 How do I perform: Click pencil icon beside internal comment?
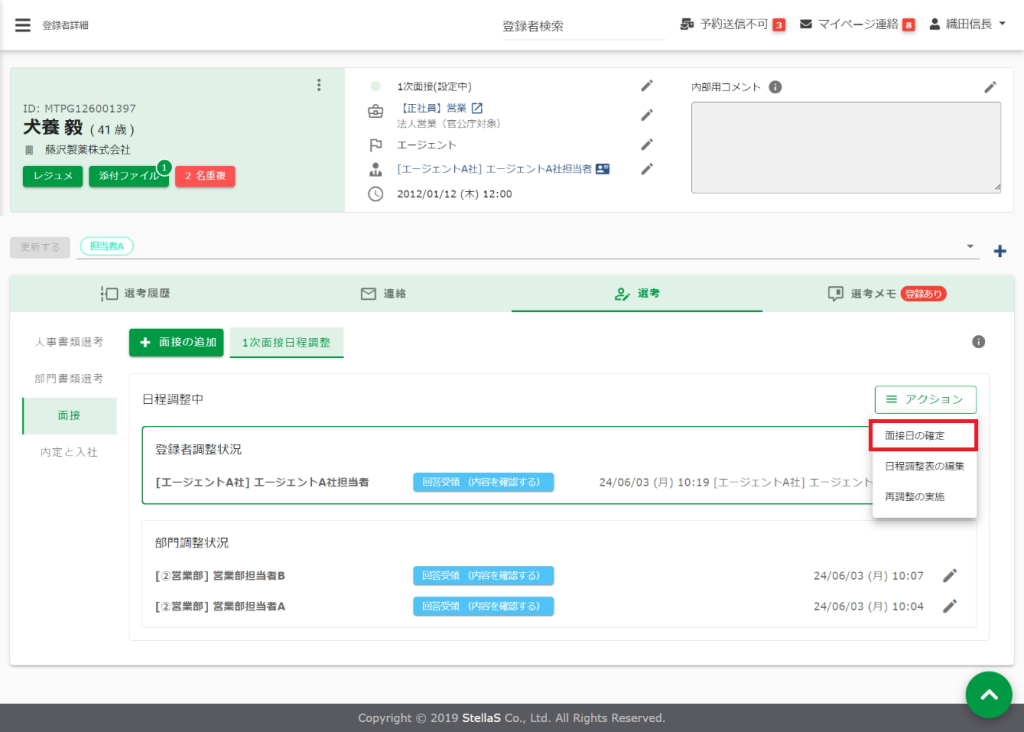(x=990, y=87)
